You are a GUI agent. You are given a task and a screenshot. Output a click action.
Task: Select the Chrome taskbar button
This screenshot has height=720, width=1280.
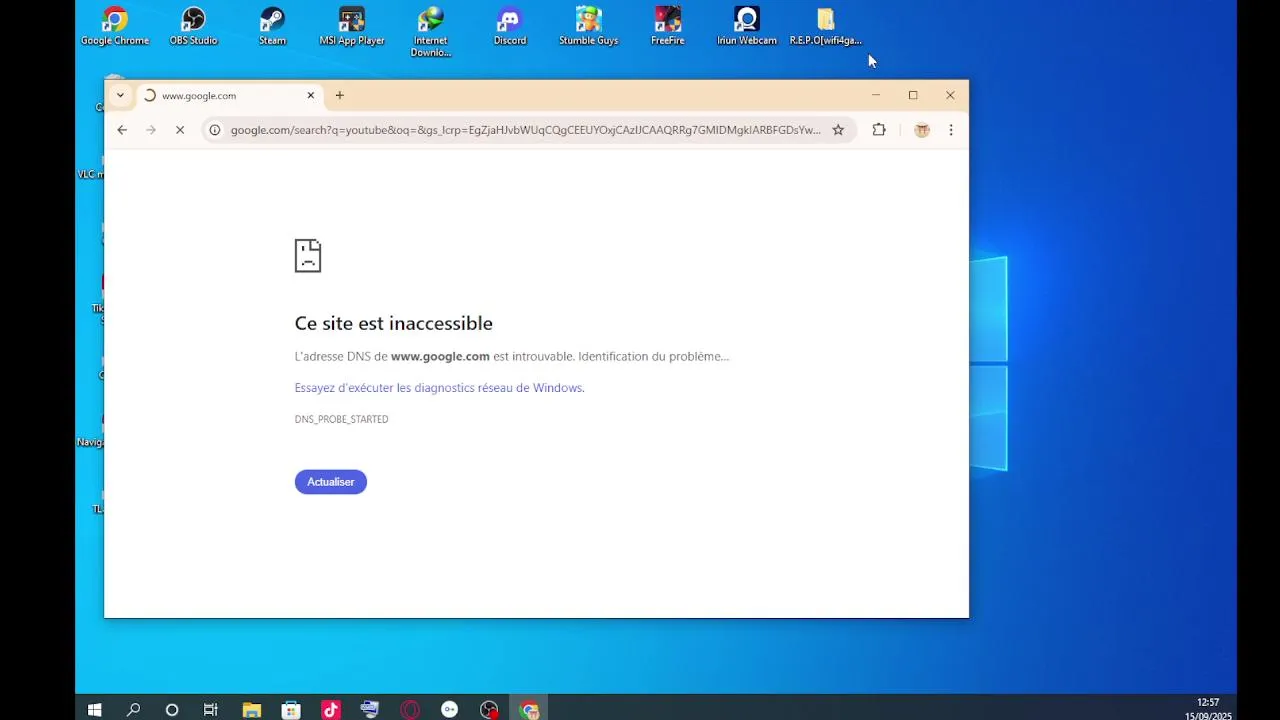pos(530,710)
